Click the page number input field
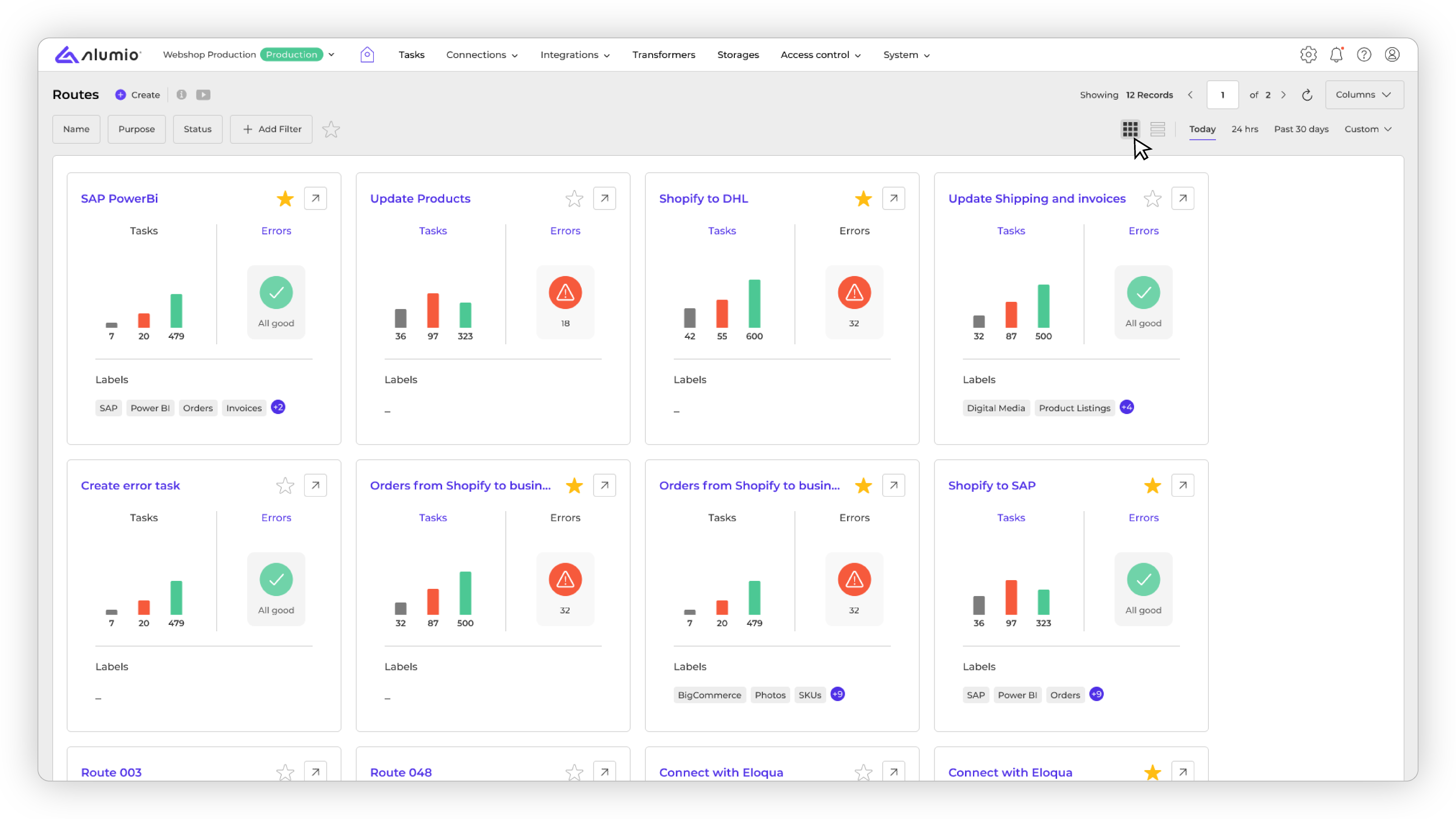The image size is (1456, 819). [1222, 95]
